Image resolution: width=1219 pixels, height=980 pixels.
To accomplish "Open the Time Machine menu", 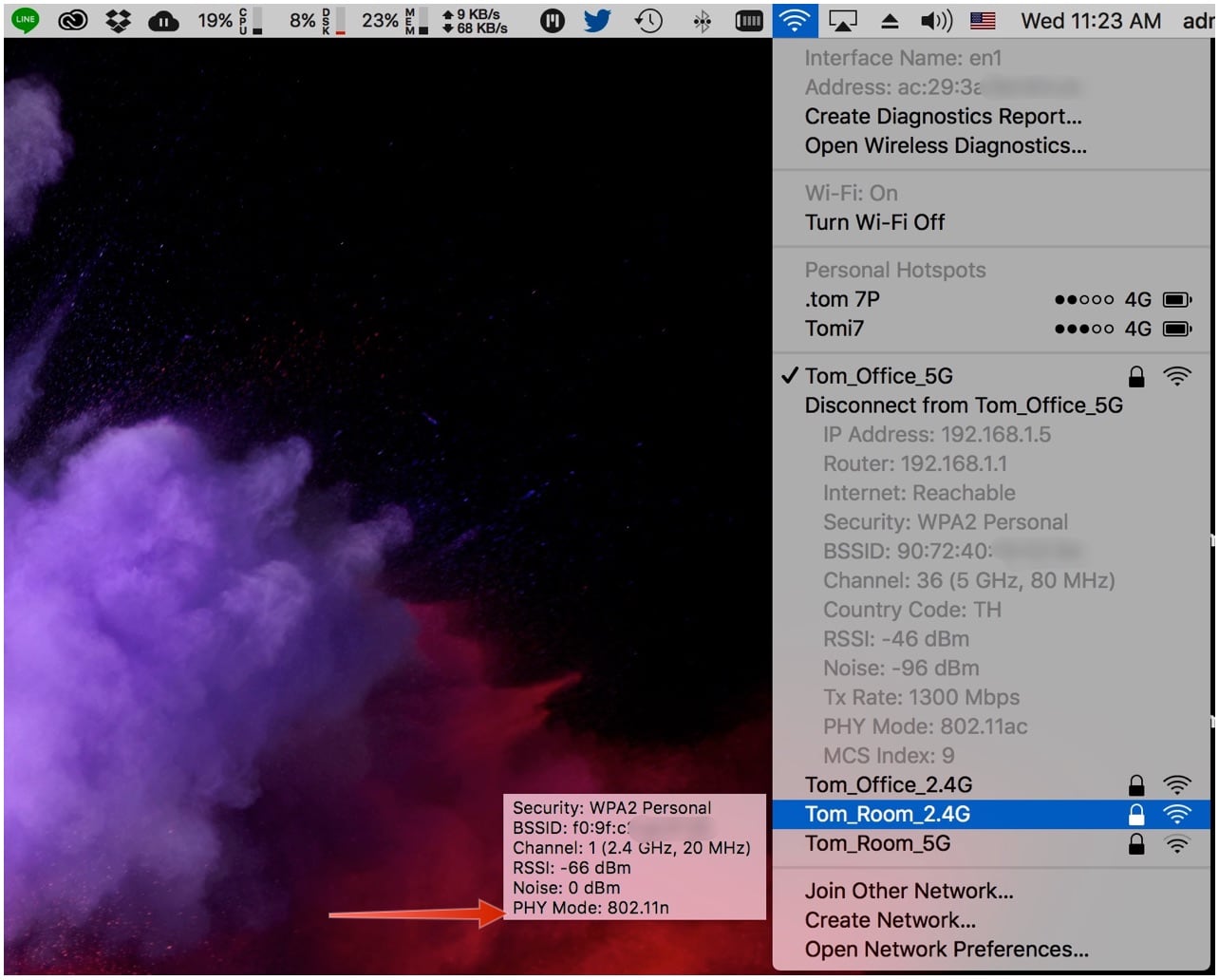I will click(648, 19).
